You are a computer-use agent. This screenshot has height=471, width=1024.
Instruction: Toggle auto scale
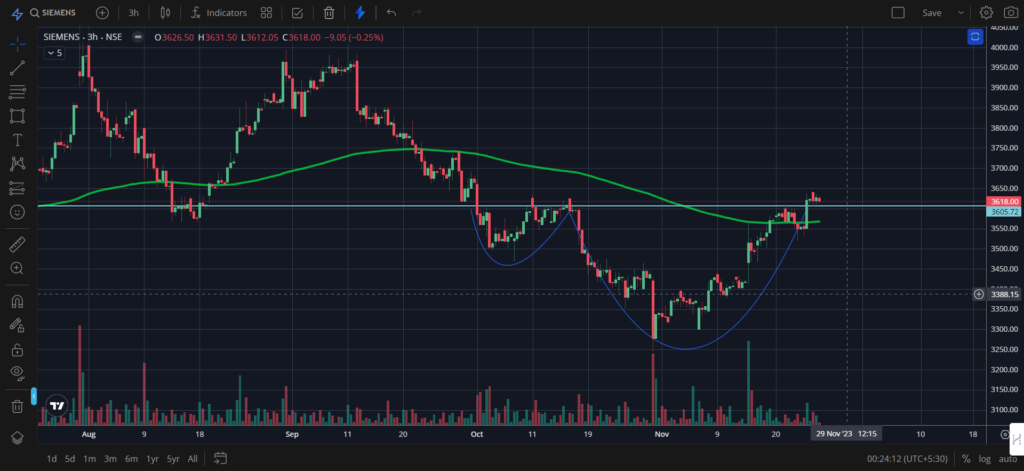point(1008,459)
